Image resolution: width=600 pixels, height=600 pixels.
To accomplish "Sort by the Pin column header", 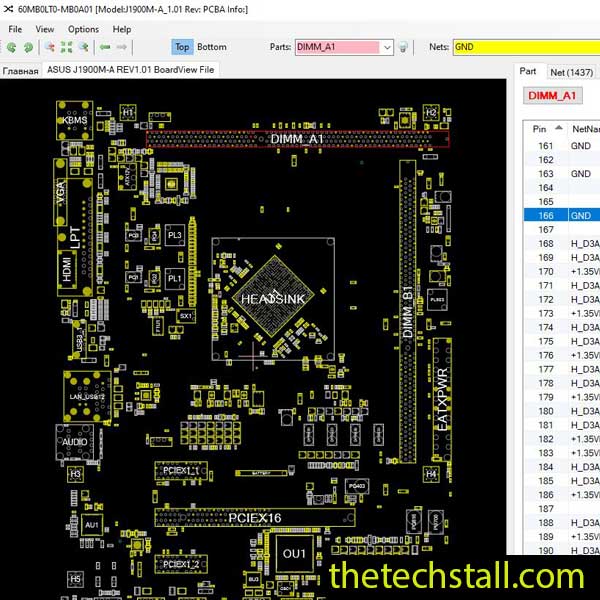I will 546,129.
